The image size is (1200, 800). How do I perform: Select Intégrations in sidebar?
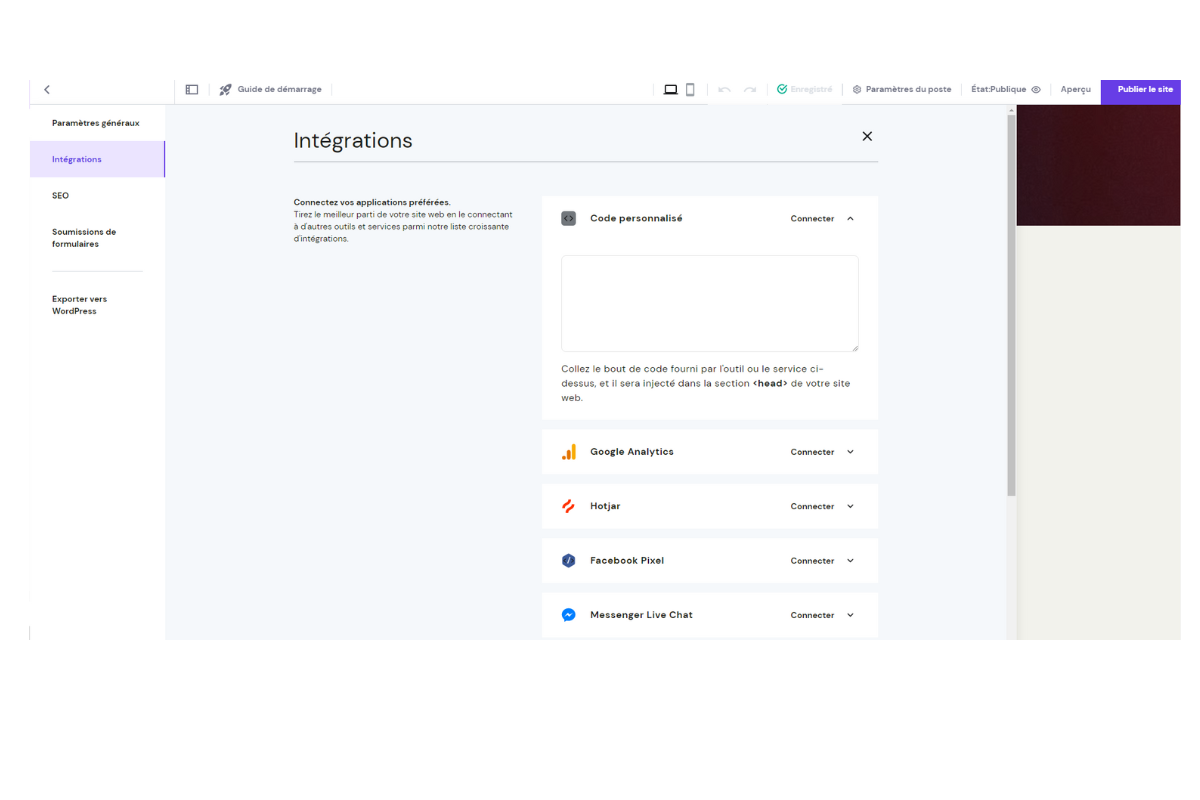[x=97, y=159]
